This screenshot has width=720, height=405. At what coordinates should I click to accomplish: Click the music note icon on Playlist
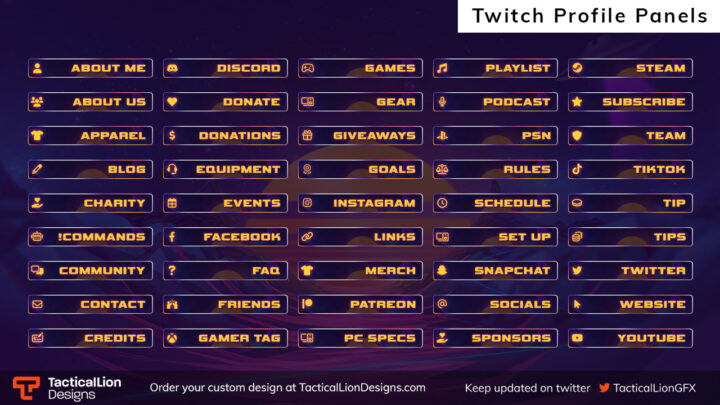pos(442,68)
